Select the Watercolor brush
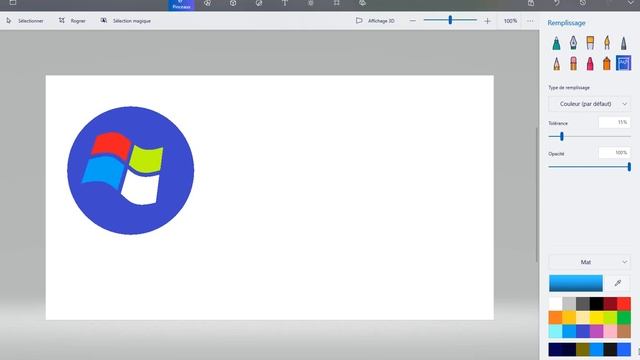The width and height of the screenshot is (640, 360). (607, 43)
